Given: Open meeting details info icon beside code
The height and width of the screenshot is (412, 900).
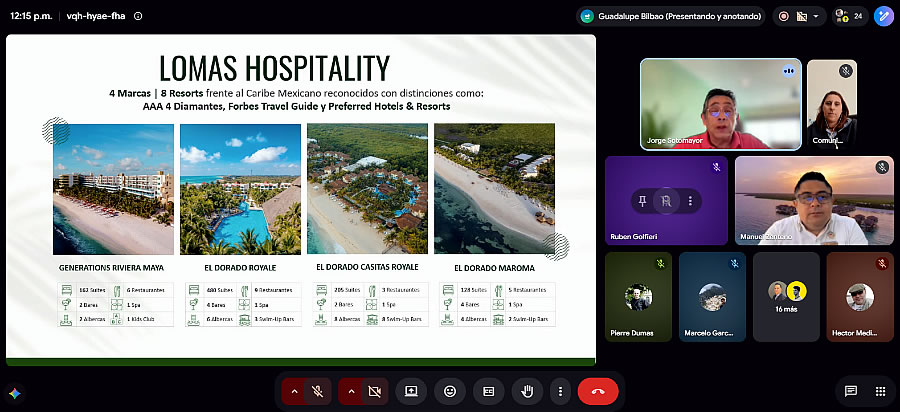Looking at the screenshot, I should pyautogui.click(x=138, y=16).
